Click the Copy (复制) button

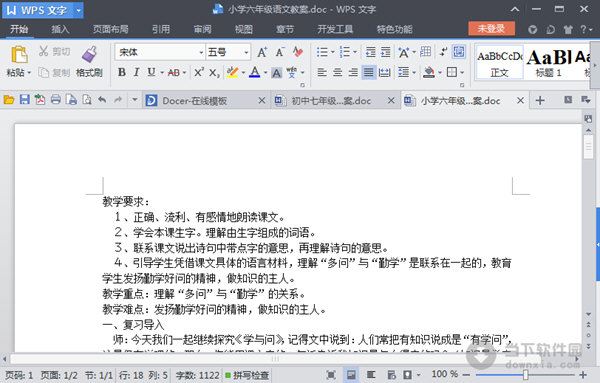pyautogui.click(x=55, y=72)
